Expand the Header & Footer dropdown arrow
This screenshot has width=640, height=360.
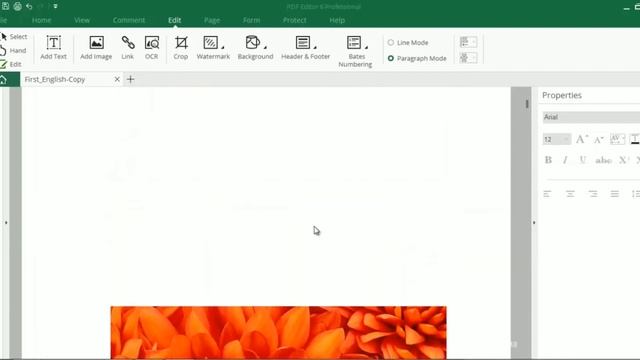(315, 47)
